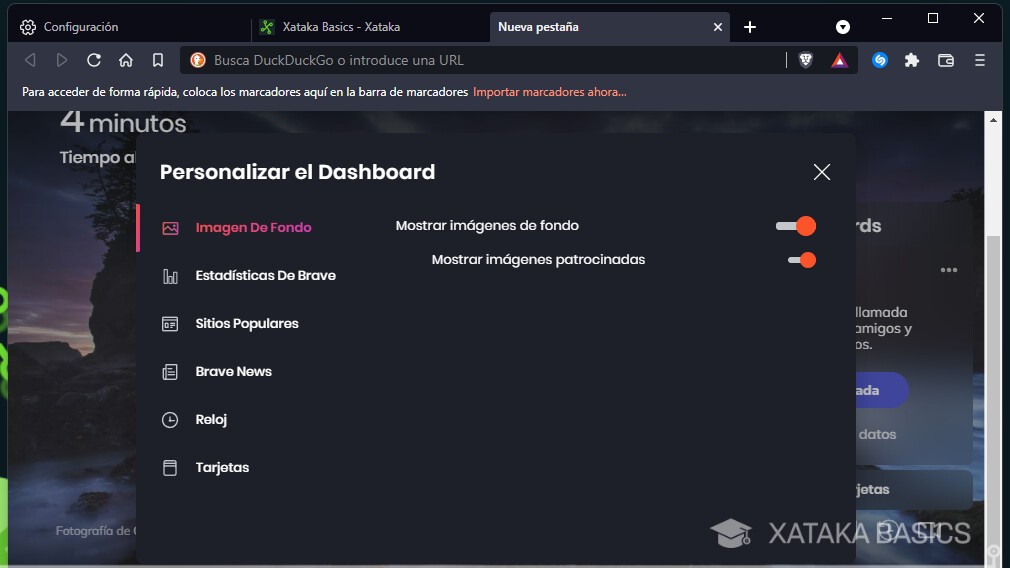Open the card's three-dot options menu
The width and height of the screenshot is (1010, 568).
click(x=949, y=270)
